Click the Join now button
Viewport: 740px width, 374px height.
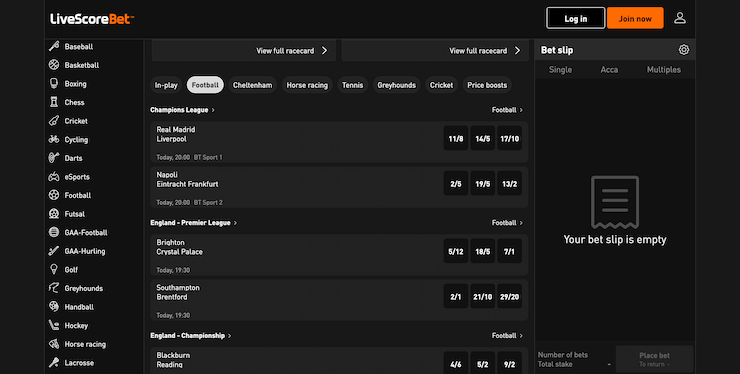point(635,18)
